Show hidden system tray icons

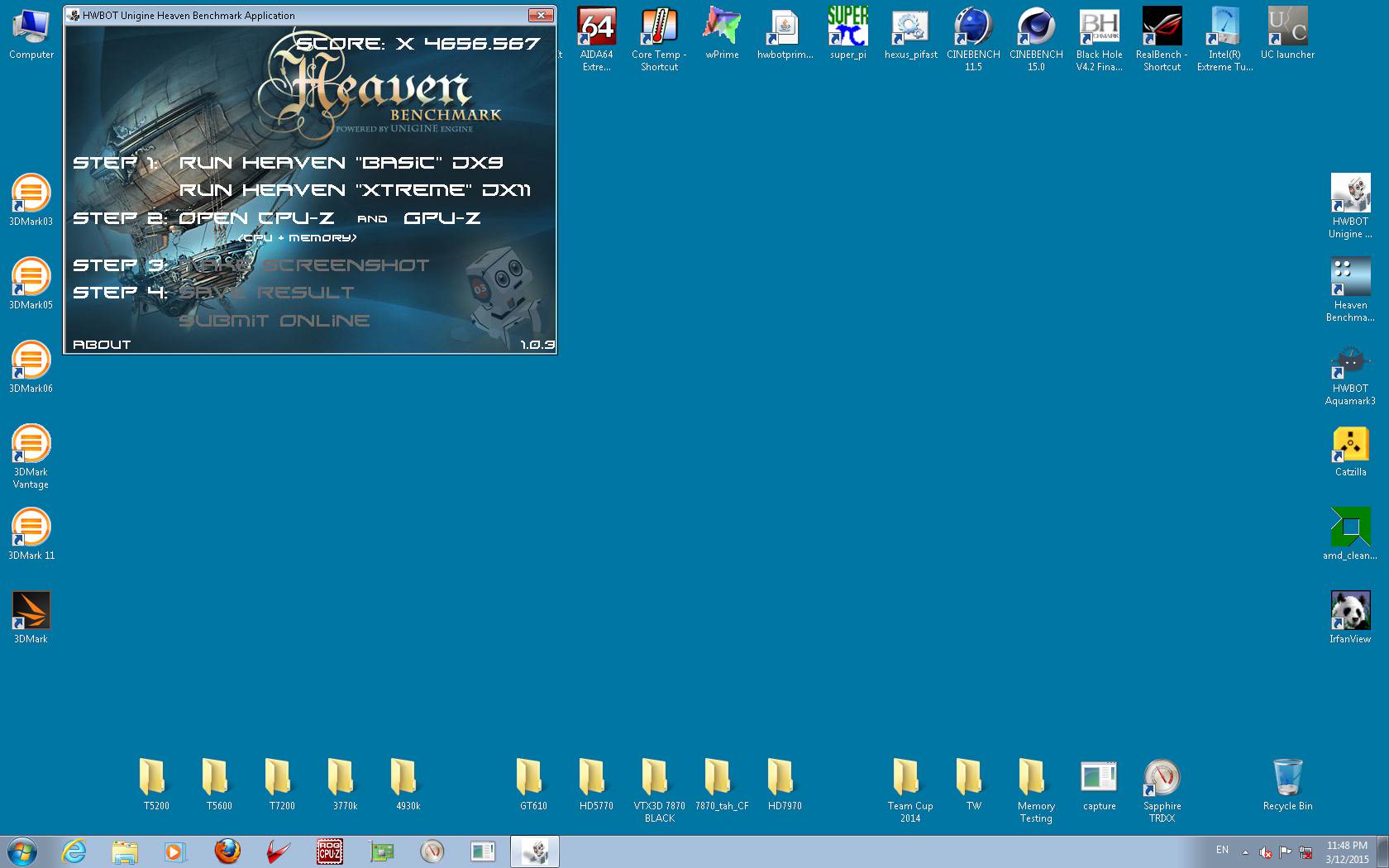[1245, 852]
